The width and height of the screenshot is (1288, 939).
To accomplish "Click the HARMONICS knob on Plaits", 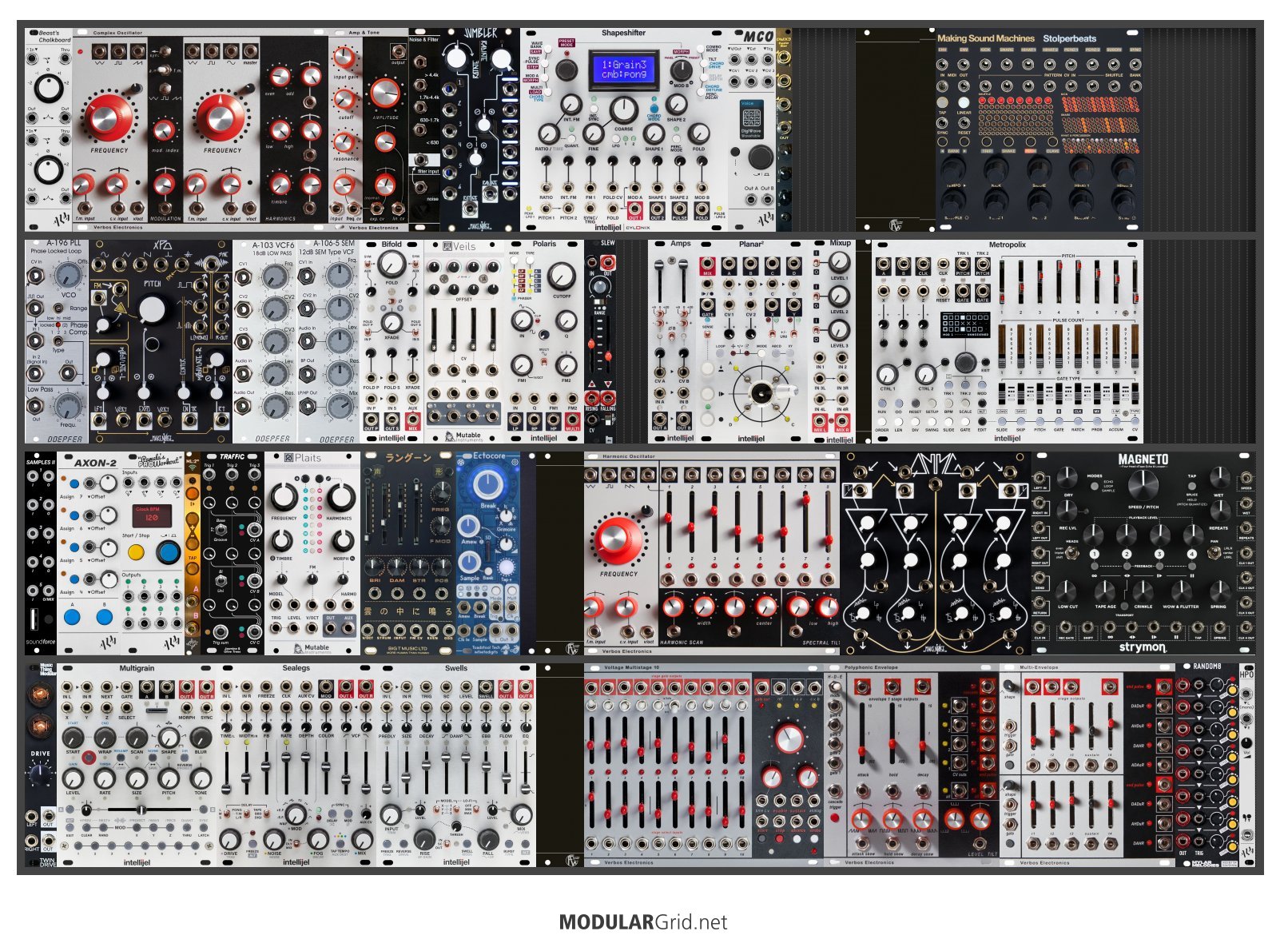I will (x=340, y=497).
